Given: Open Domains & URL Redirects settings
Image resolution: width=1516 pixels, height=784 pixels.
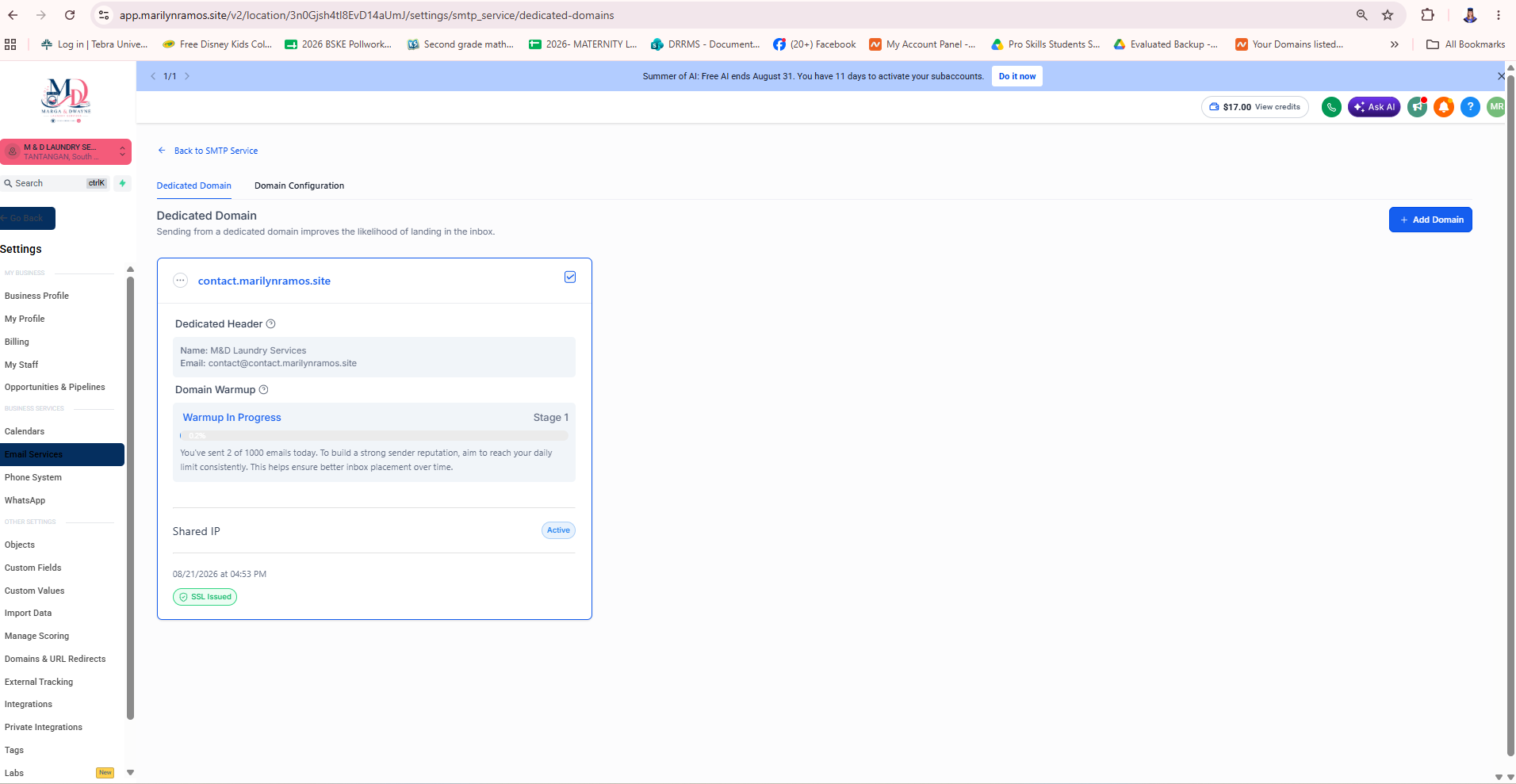Looking at the screenshot, I should pyautogui.click(x=56, y=659).
